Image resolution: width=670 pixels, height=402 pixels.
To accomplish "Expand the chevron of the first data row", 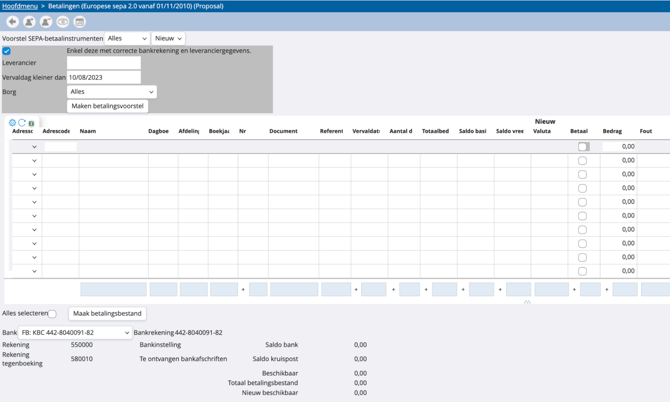I will 34,161.
